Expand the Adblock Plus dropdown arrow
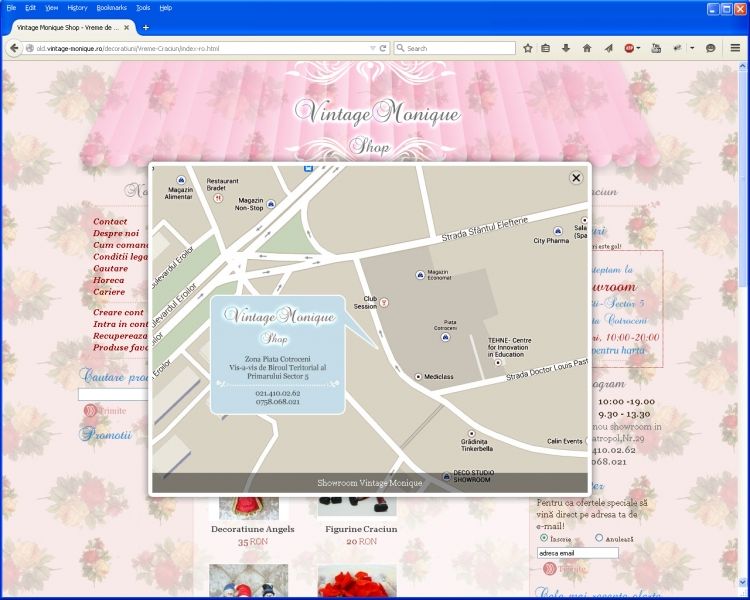Viewport: 750px width, 600px height. click(x=639, y=48)
